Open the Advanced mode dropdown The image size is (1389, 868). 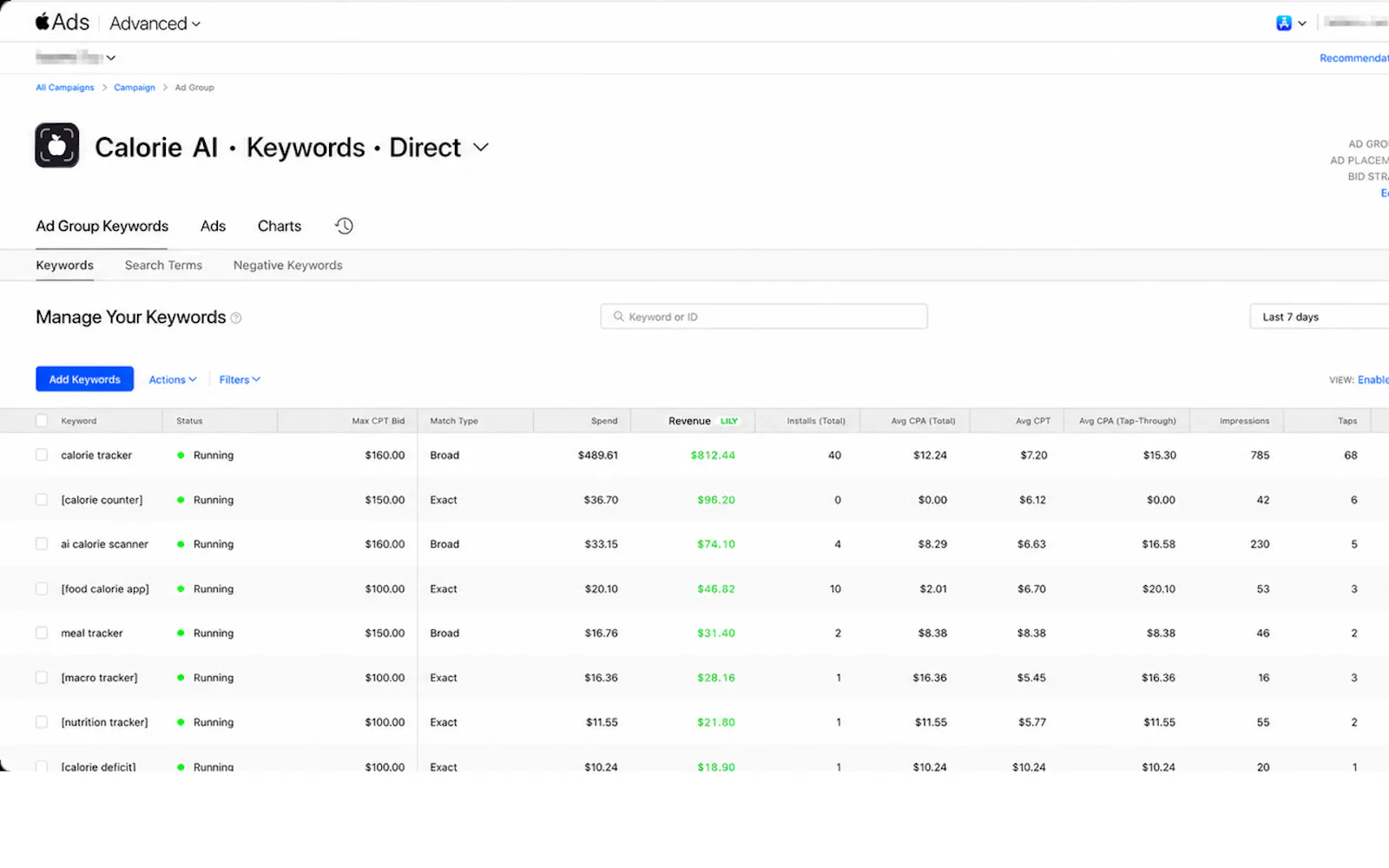155,23
